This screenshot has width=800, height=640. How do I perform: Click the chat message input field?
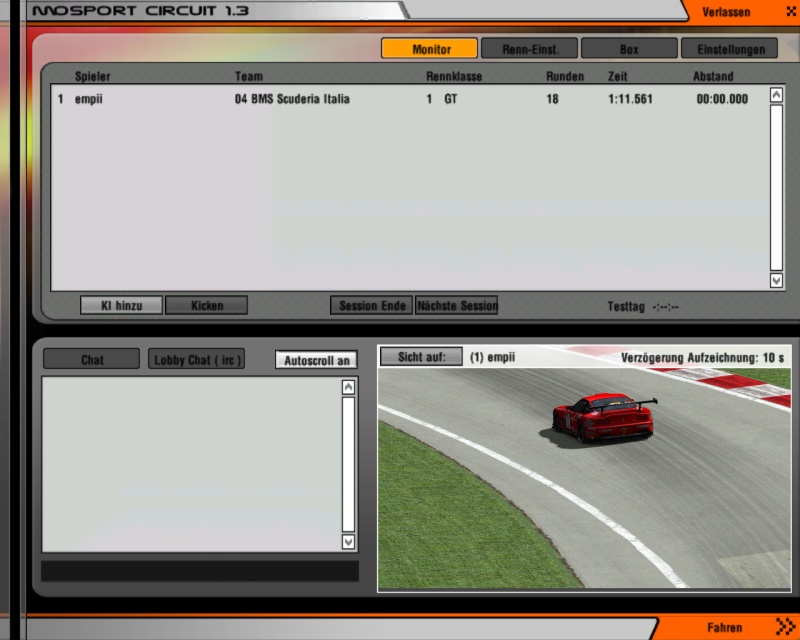[199, 571]
